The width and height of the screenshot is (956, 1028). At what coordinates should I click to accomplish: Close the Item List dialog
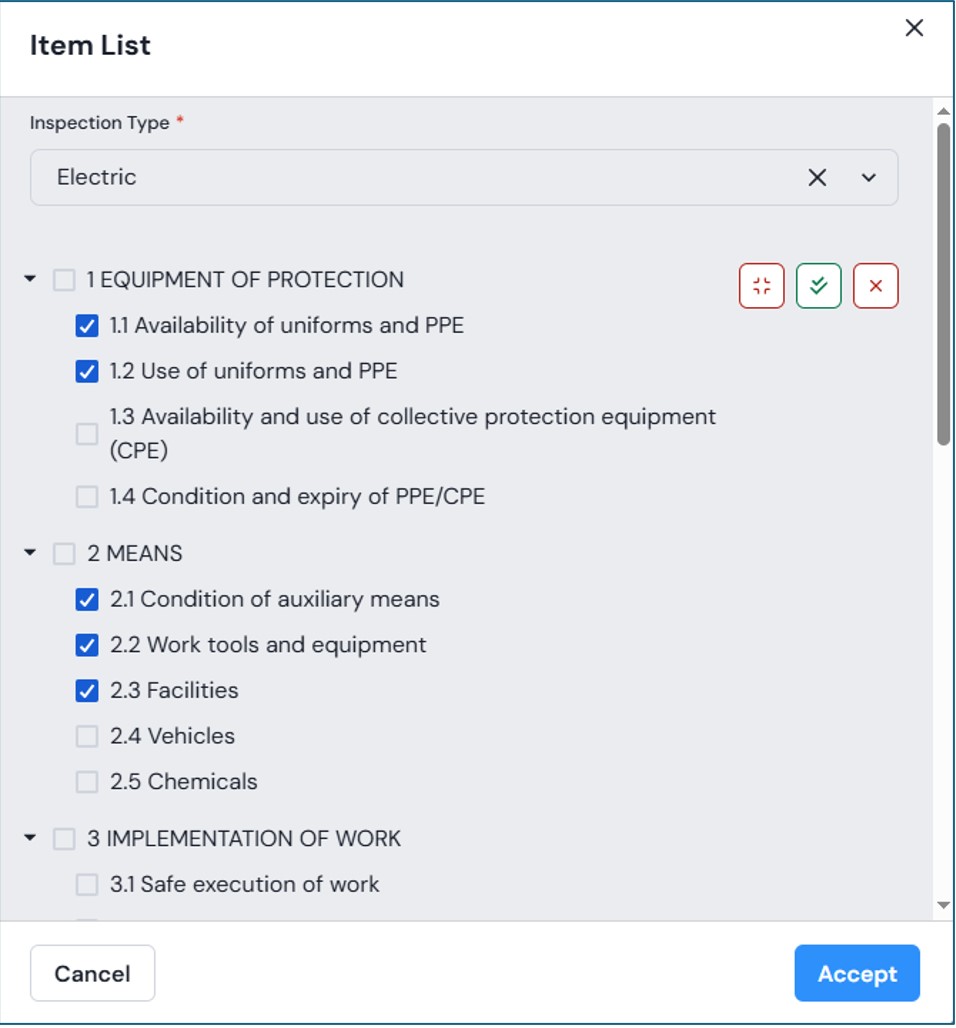tap(914, 29)
